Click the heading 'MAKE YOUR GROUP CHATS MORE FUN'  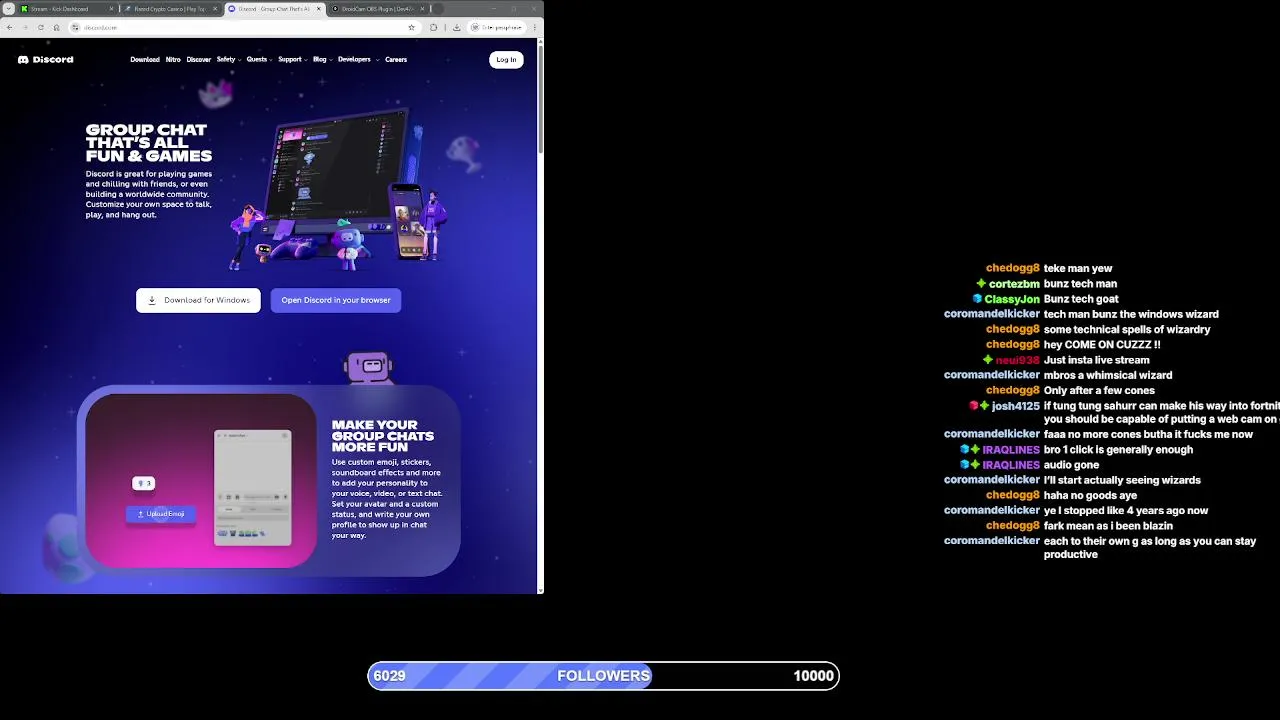pyautogui.click(x=383, y=436)
